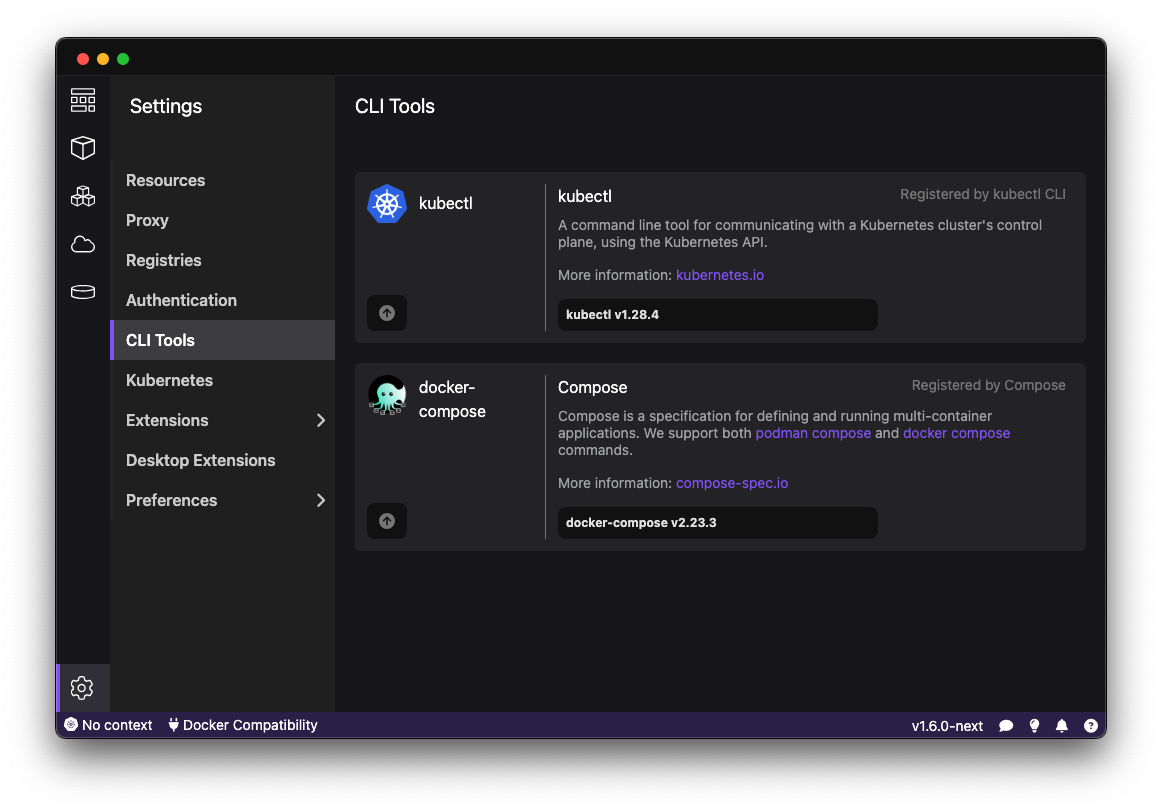Viewport: 1162px width, 812px height.
Task: Expand the Extensions section
Action: click(167, 420)
